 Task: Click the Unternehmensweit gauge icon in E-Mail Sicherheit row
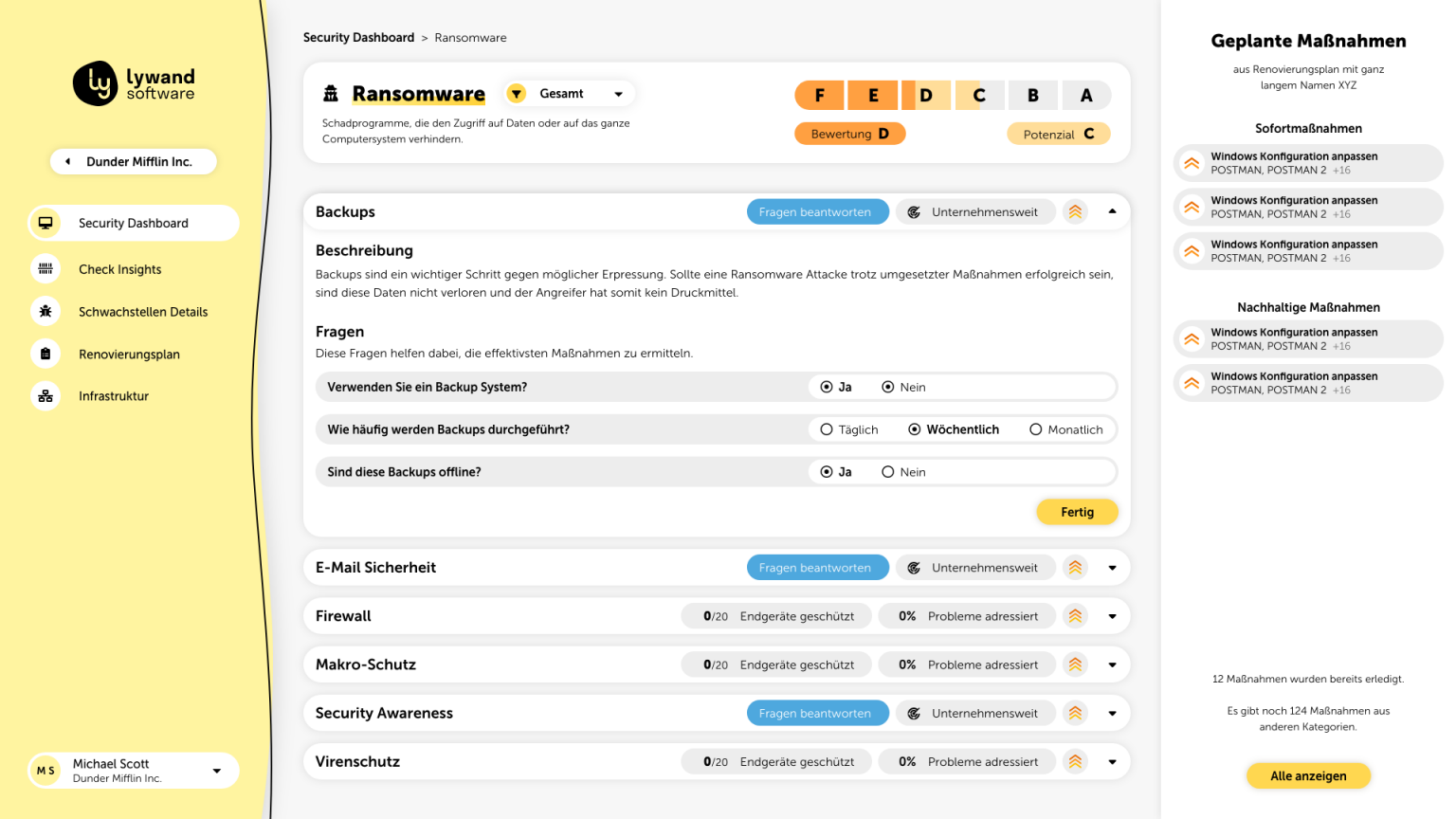point(914,568)
